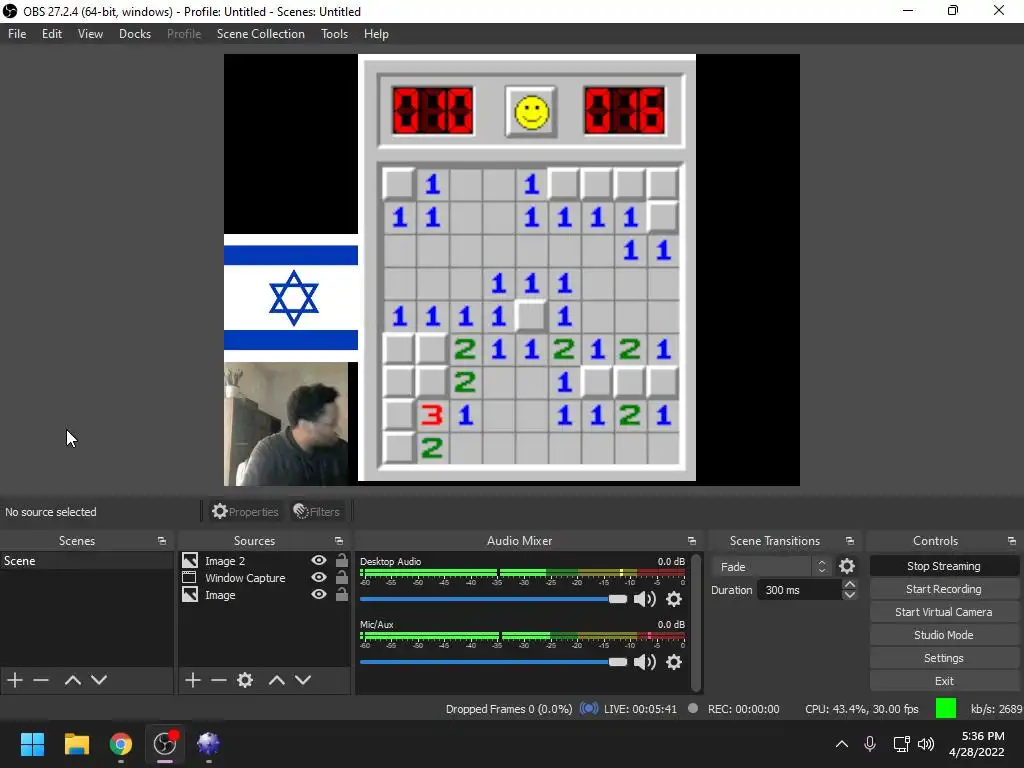
Task: Click the Duration 300 ms field
Action: point(799,590)
